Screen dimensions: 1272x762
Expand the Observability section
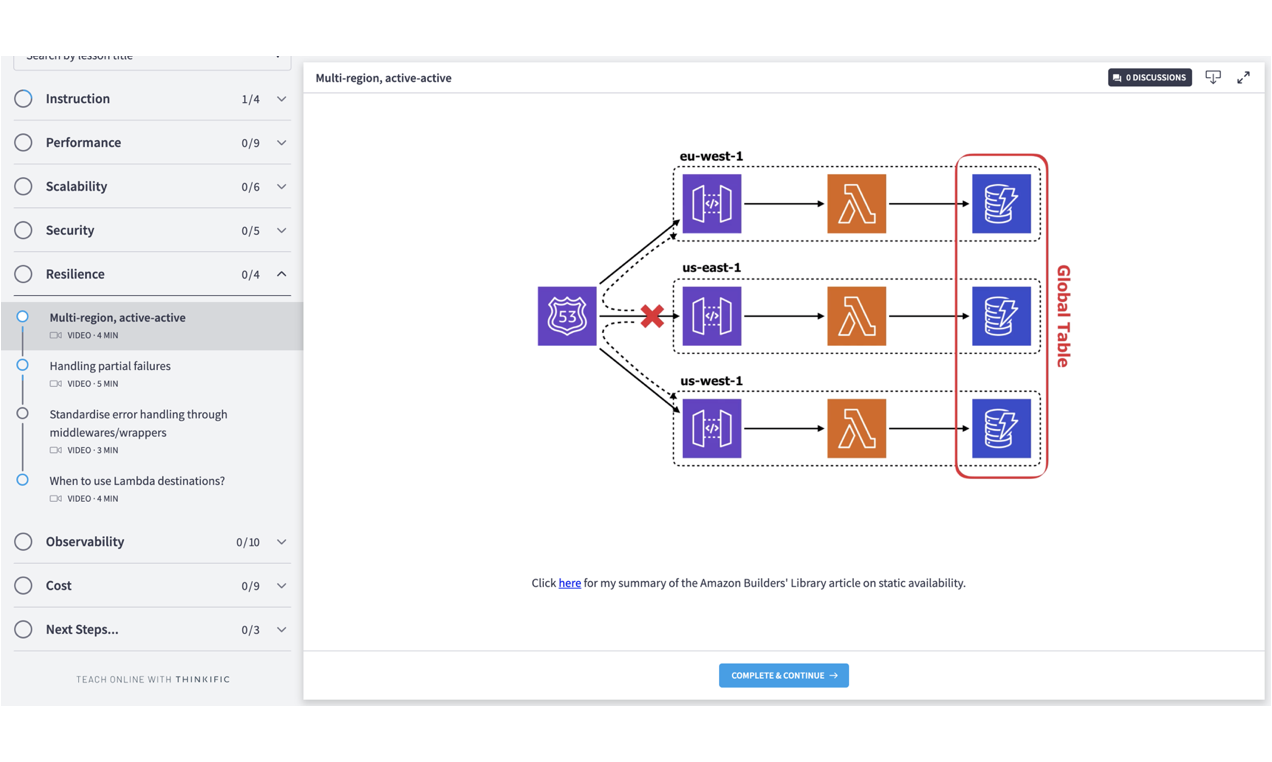(x=281, y=541)
